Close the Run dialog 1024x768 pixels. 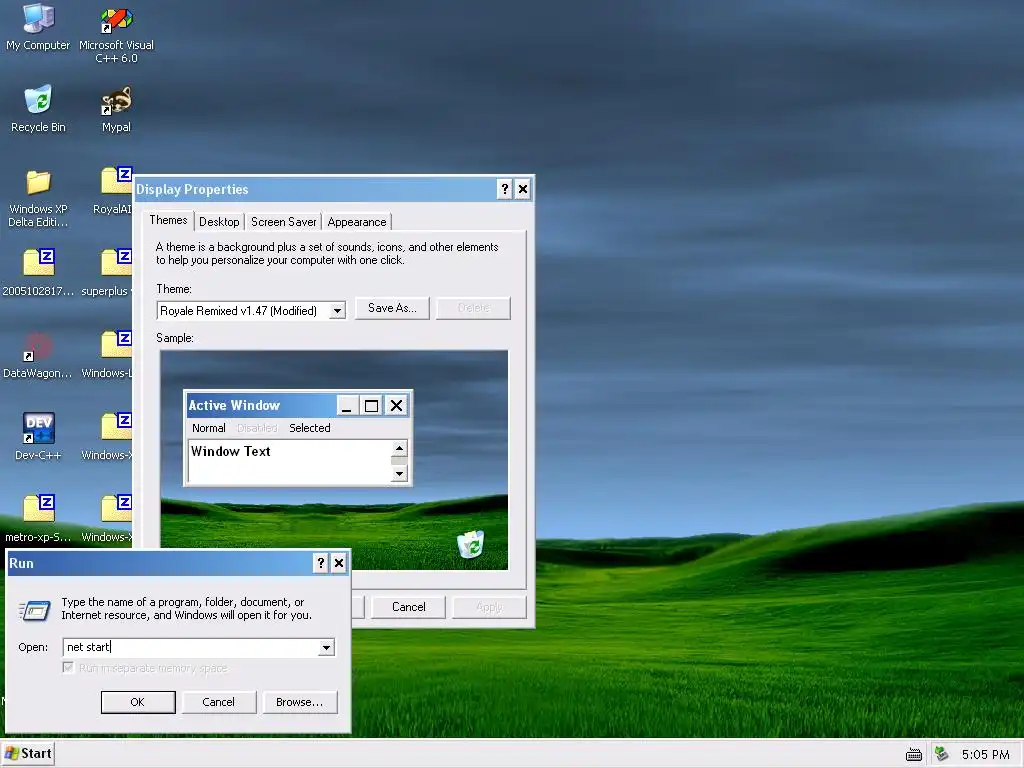[x=339, y=563]
